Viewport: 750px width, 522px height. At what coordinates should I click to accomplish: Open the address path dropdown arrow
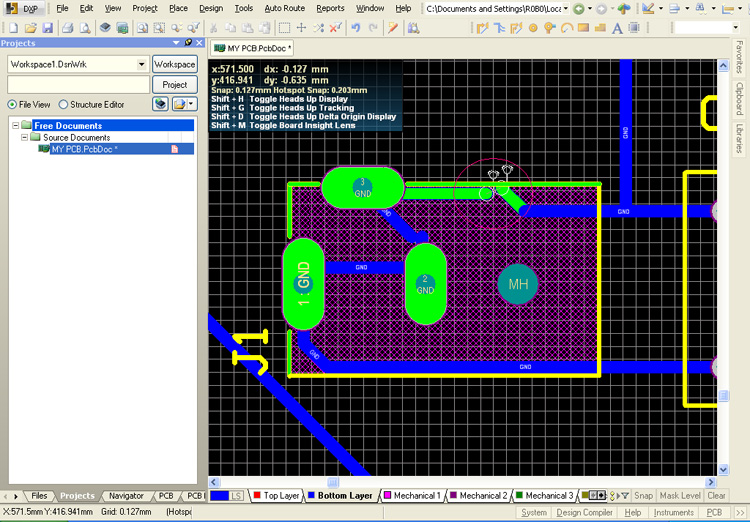click(566, 8)
